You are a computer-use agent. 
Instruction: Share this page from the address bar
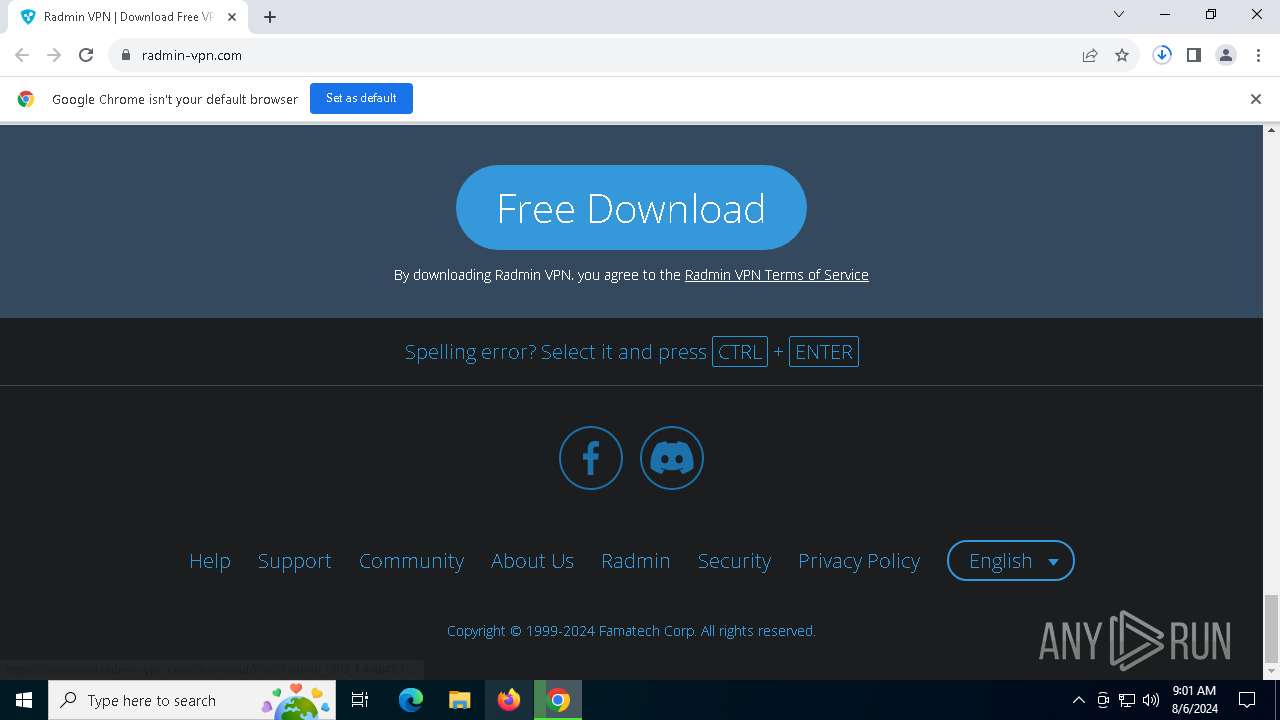click(1090, 55)
